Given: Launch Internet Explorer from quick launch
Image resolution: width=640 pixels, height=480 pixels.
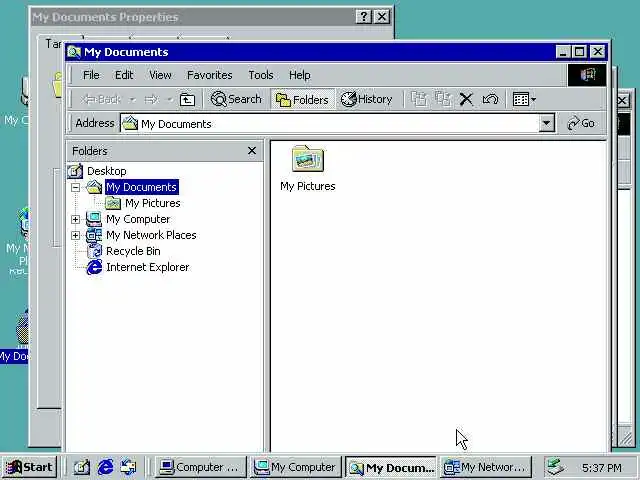Looking at the screenshot, I should (105, 467).
